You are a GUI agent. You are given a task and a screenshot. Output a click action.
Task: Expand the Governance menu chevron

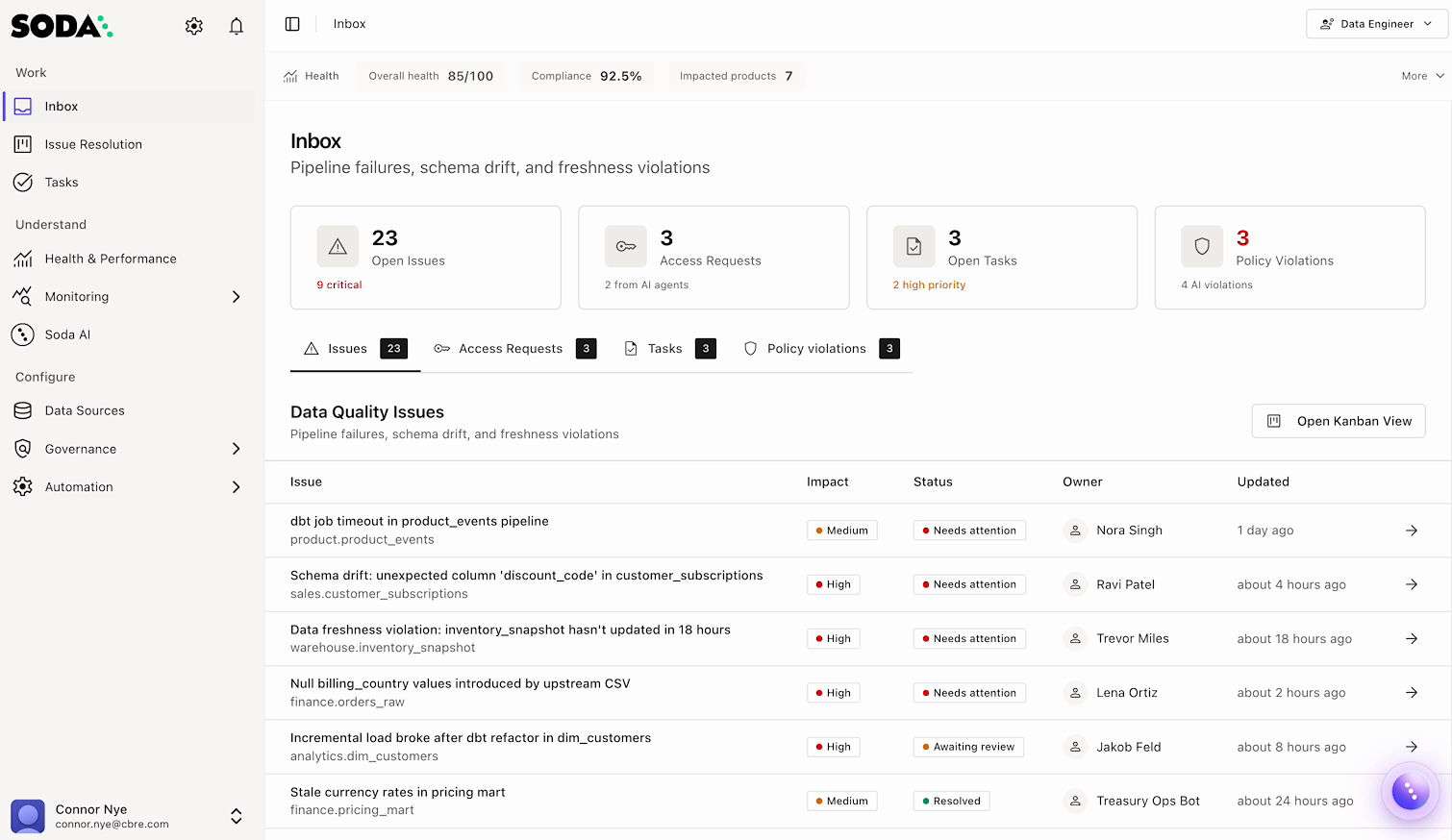237,449
